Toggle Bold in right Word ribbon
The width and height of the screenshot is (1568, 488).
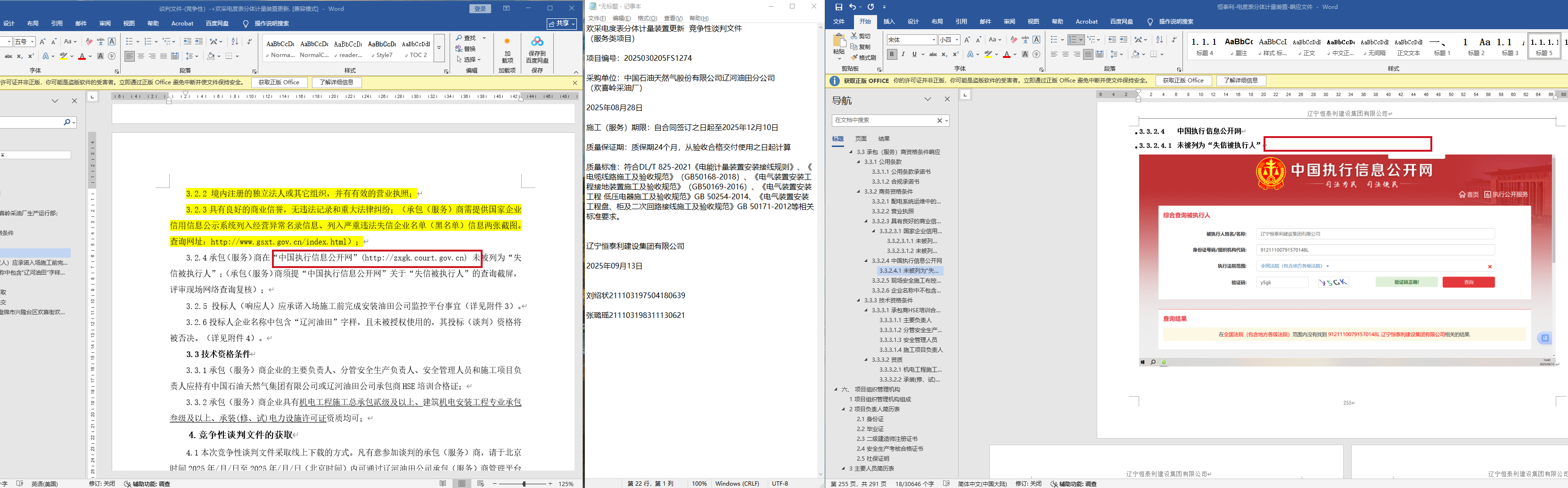point(892,54)
